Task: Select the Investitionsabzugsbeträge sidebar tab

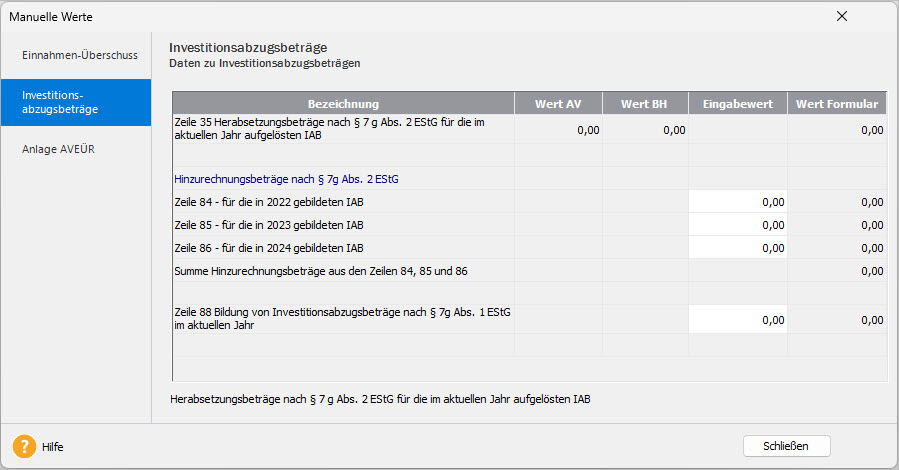Action: [x=76, y=102]
